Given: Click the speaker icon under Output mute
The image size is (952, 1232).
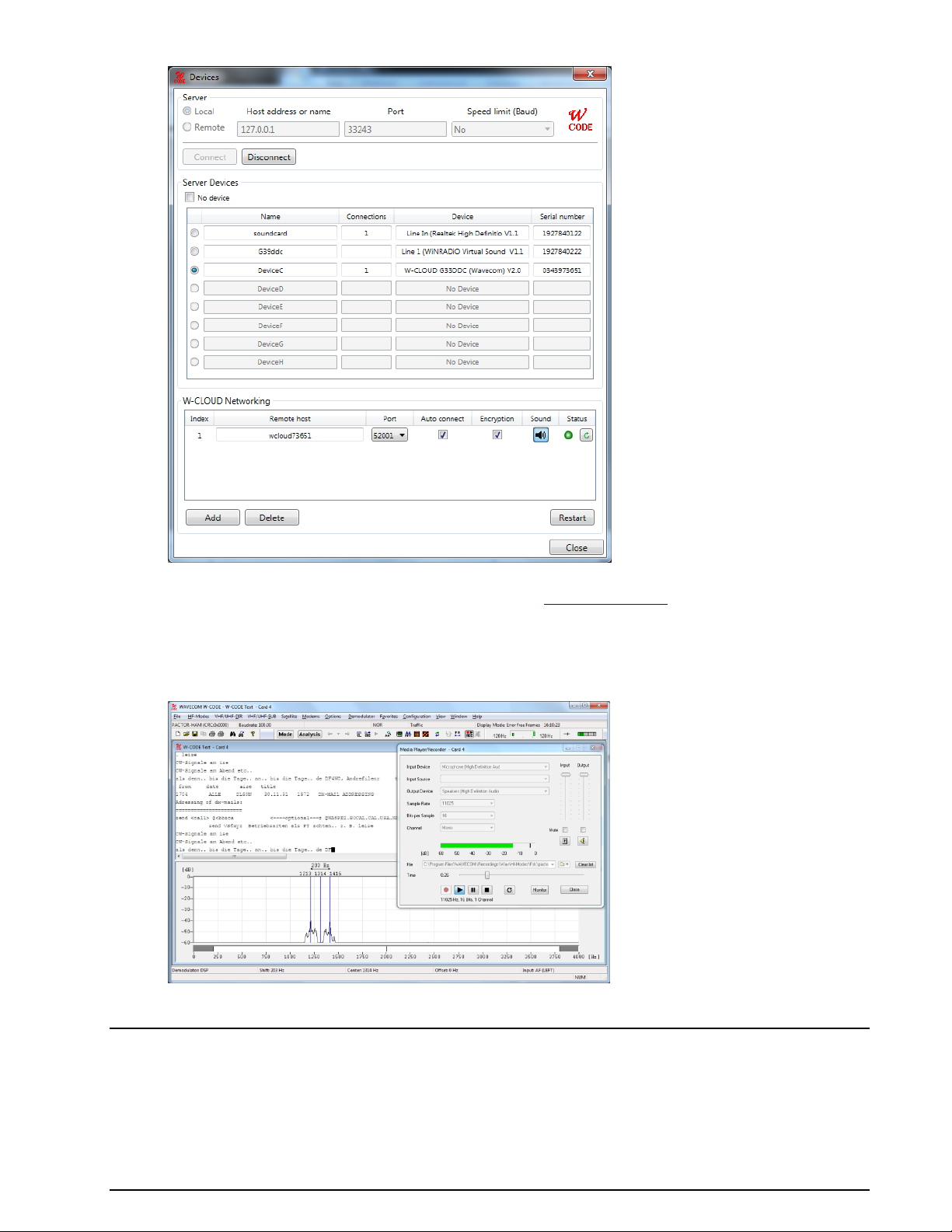Looking at the screenshot, I should pyautogui.click(x=583, y=841).
